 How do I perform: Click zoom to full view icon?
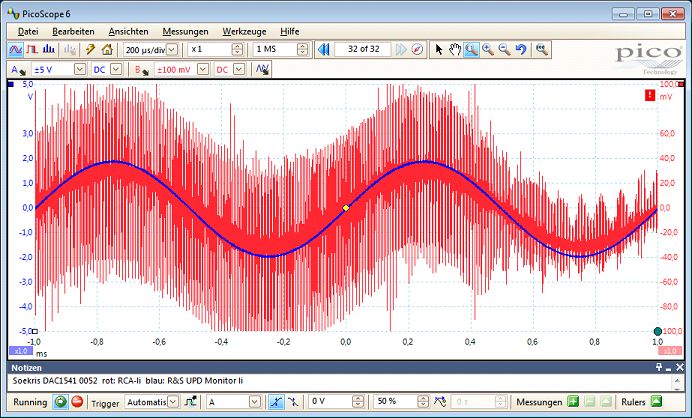[x=542, y=49]
